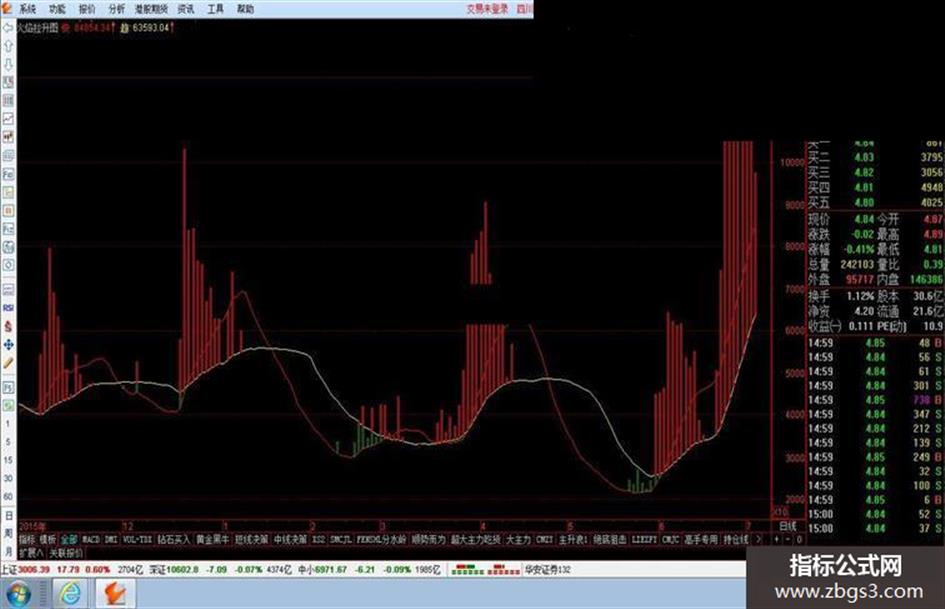945x609 pixels.
Task: Open the 功能 menu
Action: pos(57,8)
